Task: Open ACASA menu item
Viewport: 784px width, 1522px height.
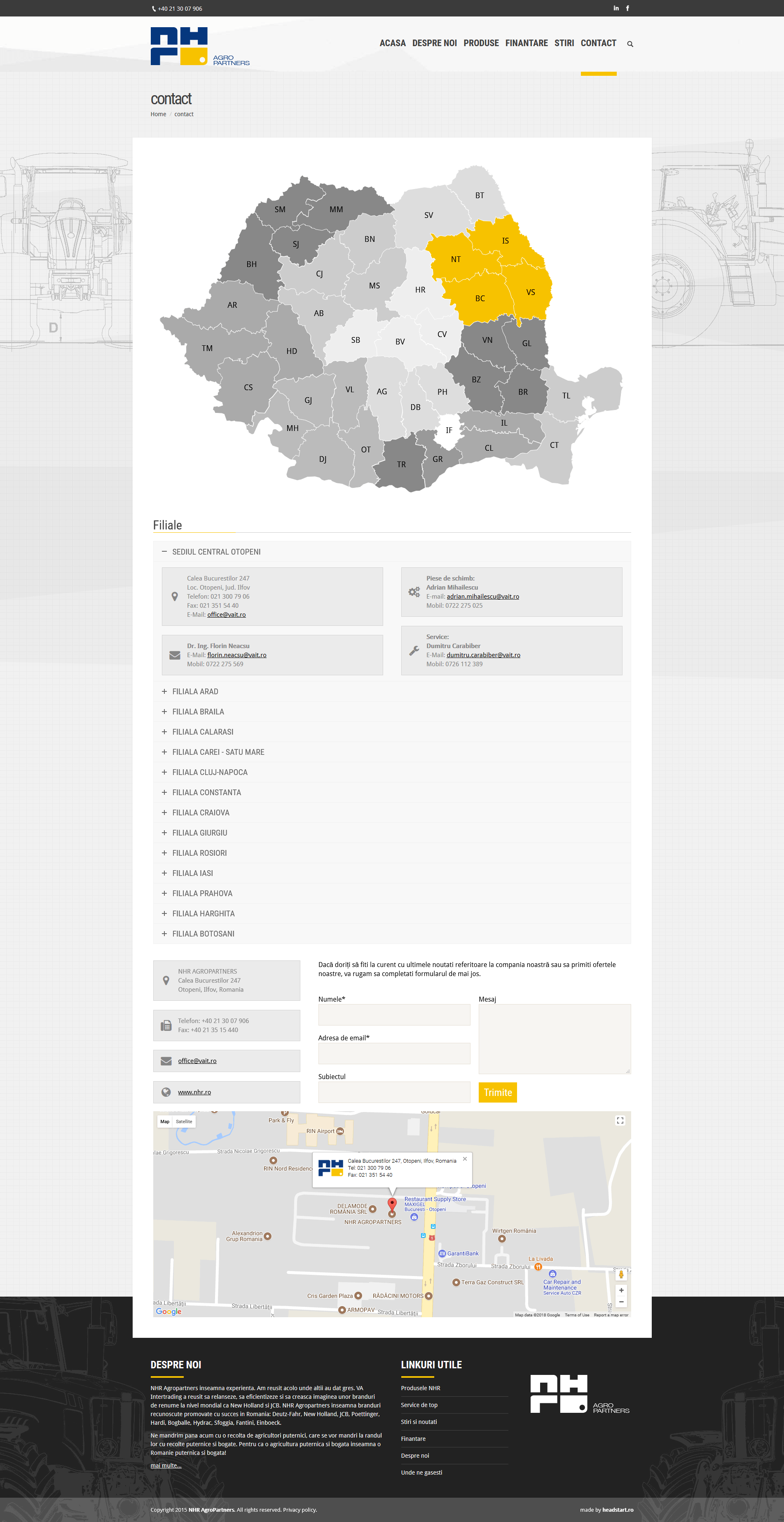Action: (x=392, y=43)
